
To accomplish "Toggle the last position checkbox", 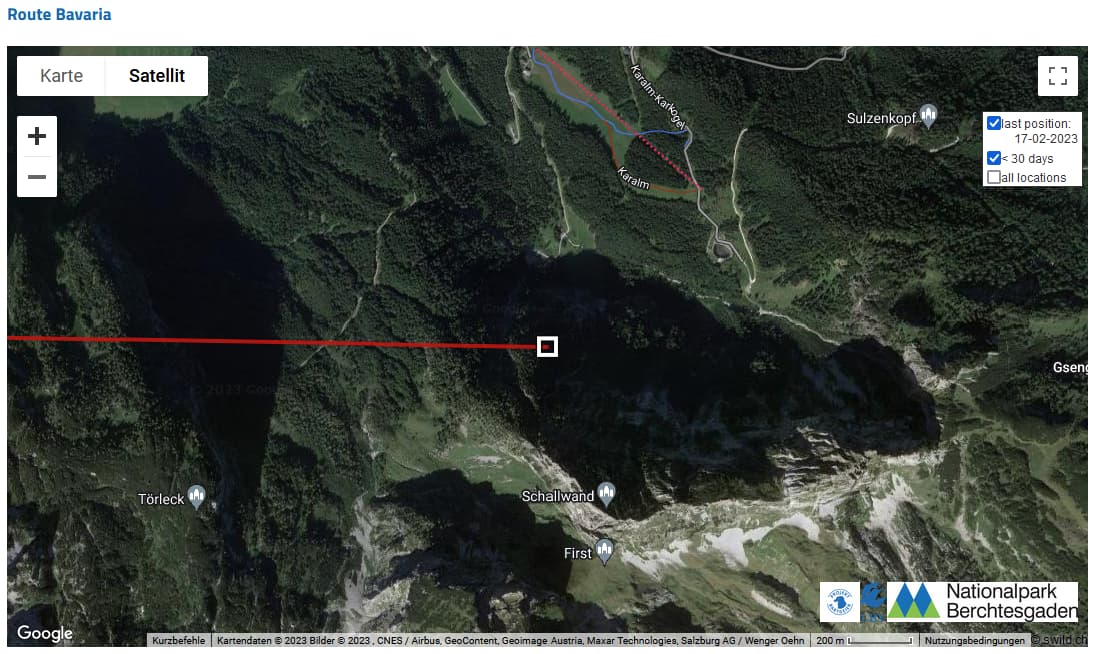I will click(x=993, y=123).
